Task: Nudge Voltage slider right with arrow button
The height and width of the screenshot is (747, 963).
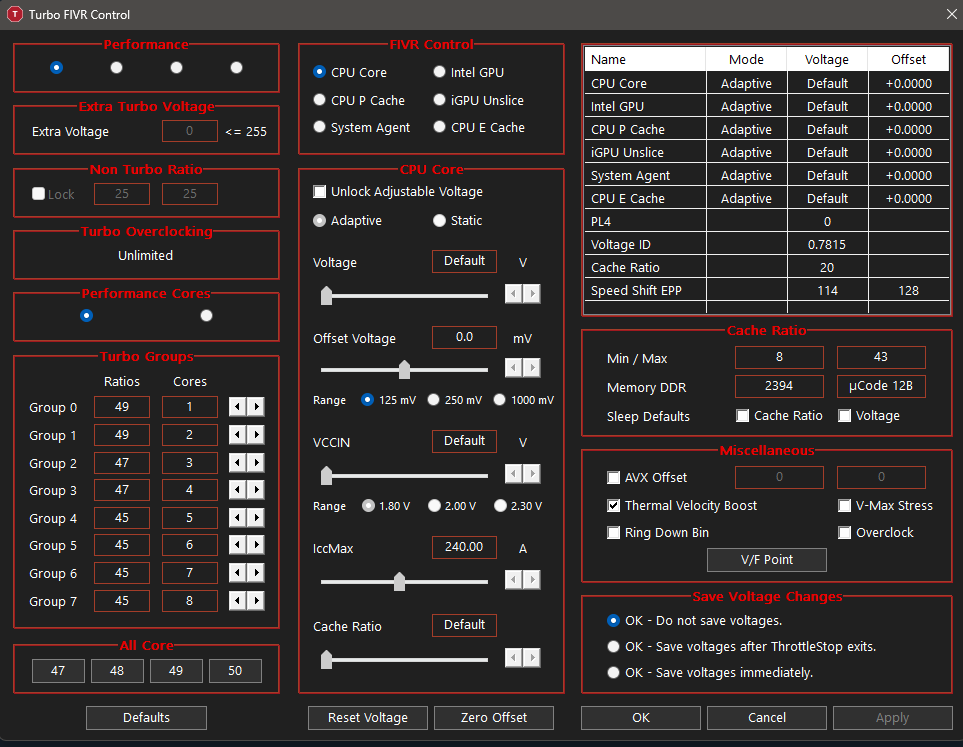Action: coord(532,294)
